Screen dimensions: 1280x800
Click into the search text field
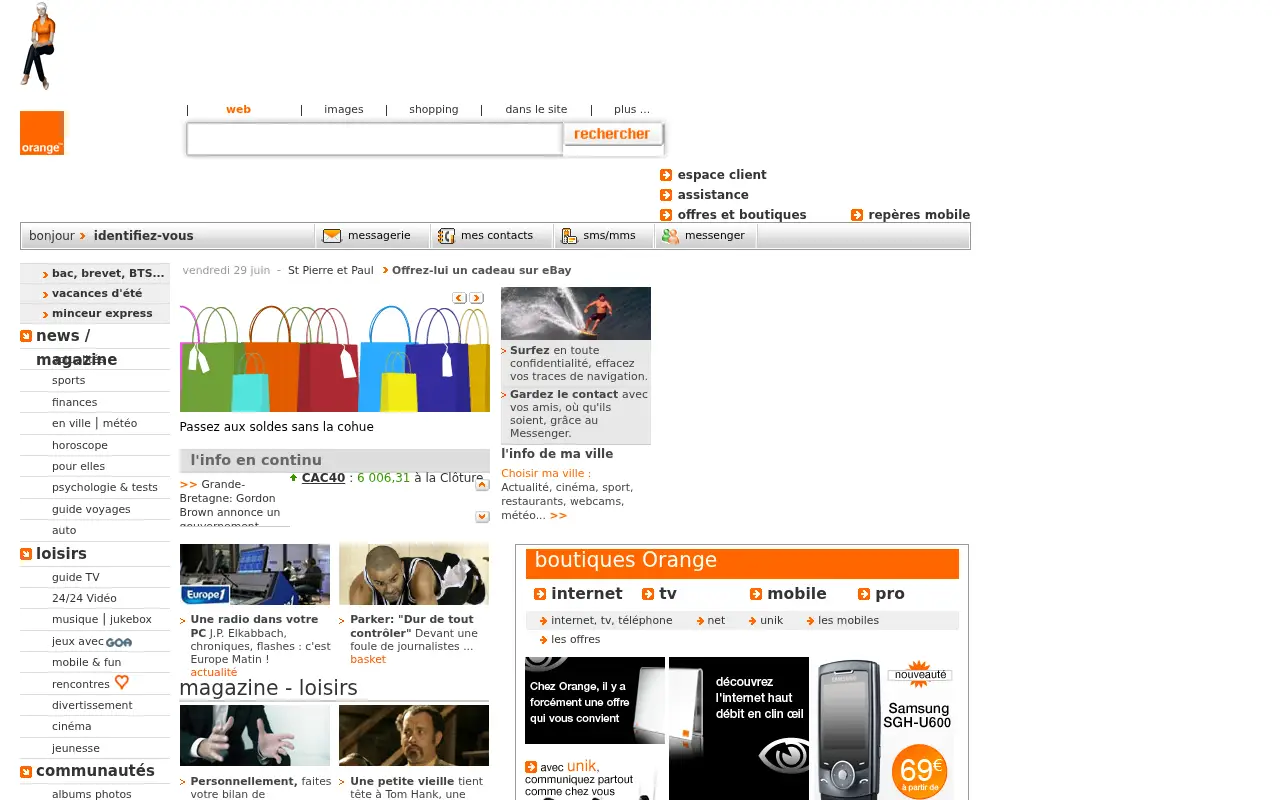click(375, 139)
